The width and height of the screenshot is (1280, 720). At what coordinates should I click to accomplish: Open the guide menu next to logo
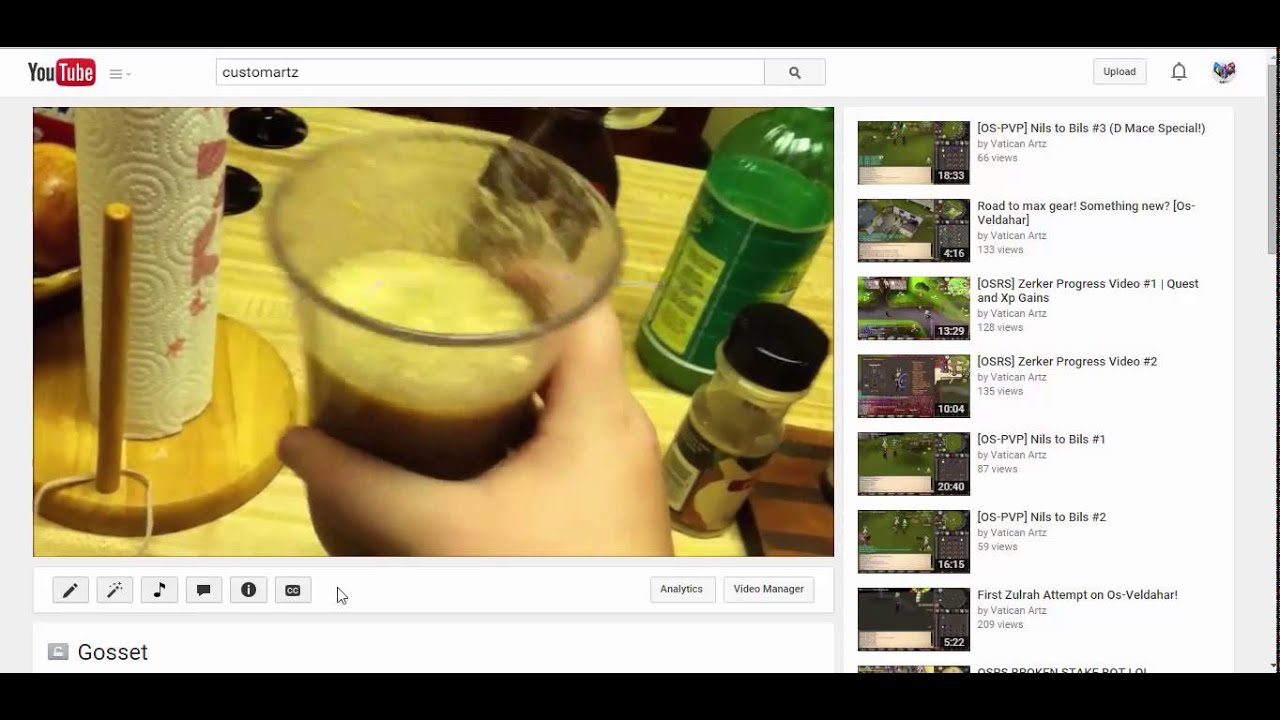(x=120, y=74)
